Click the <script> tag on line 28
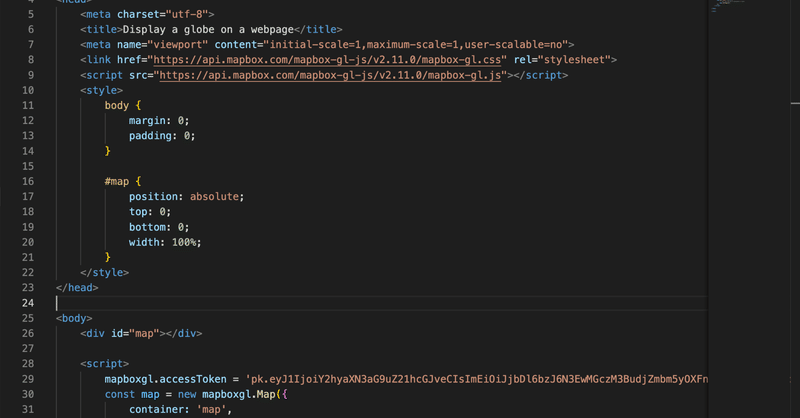Image resolution: width=800 pixels, height=418 pixels. coord(105,364)
